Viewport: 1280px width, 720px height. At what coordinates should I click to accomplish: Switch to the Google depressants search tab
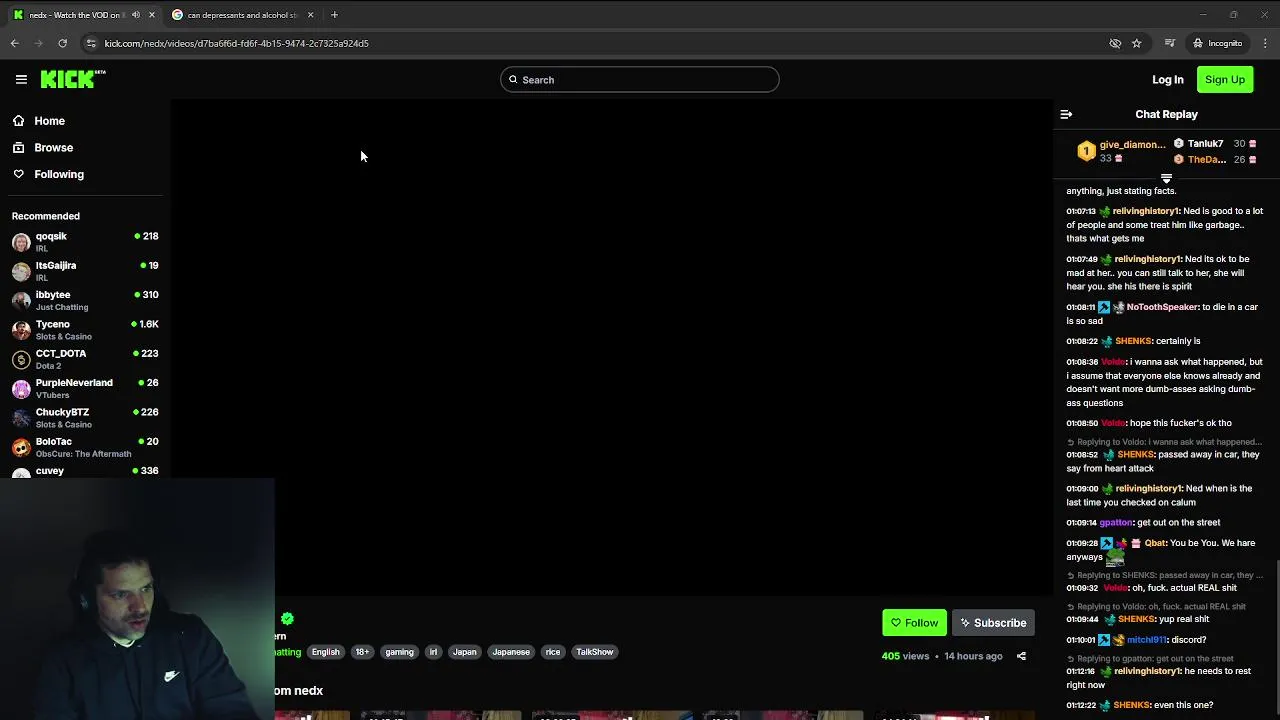tap(240, 15)
